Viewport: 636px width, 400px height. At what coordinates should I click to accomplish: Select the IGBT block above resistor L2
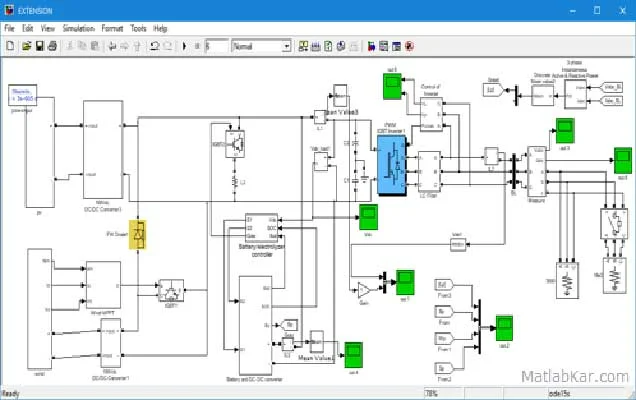(x=235, y=144)
